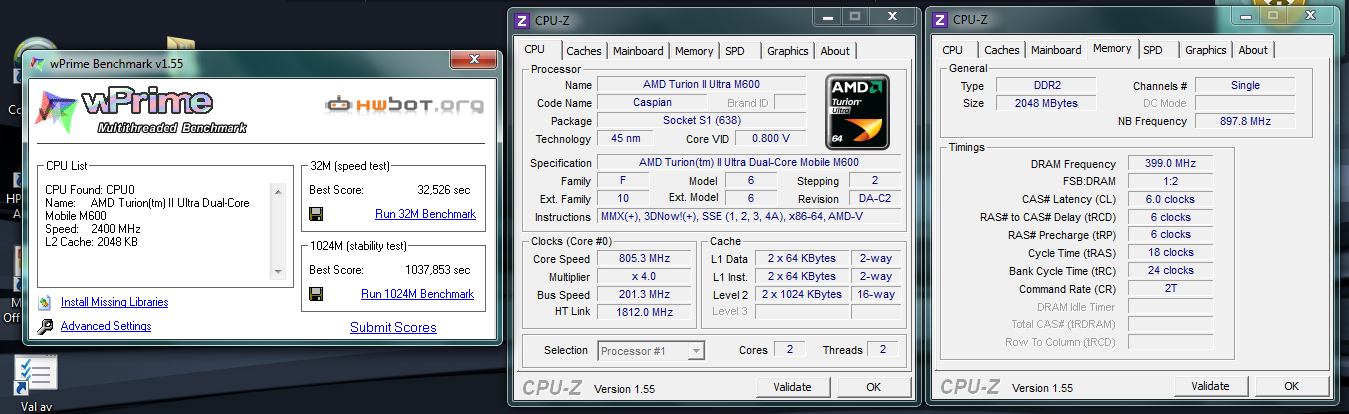The height and width of the screenshot is (414, 1349).
Task: Open Advanced Settings link
Action: click(x=106, y=326)
